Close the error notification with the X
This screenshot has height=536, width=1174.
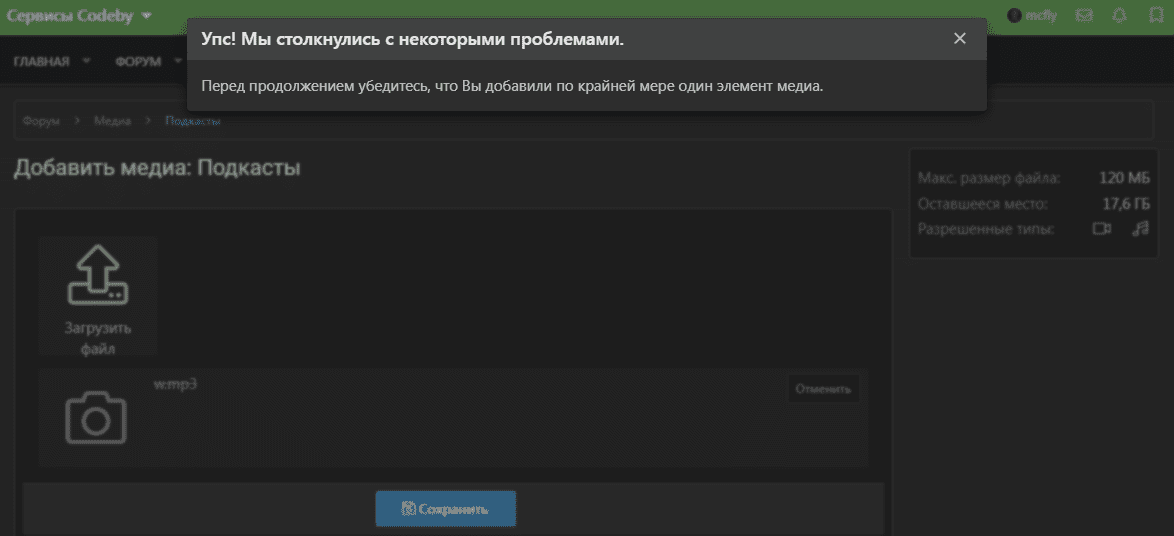click(959, 39)
